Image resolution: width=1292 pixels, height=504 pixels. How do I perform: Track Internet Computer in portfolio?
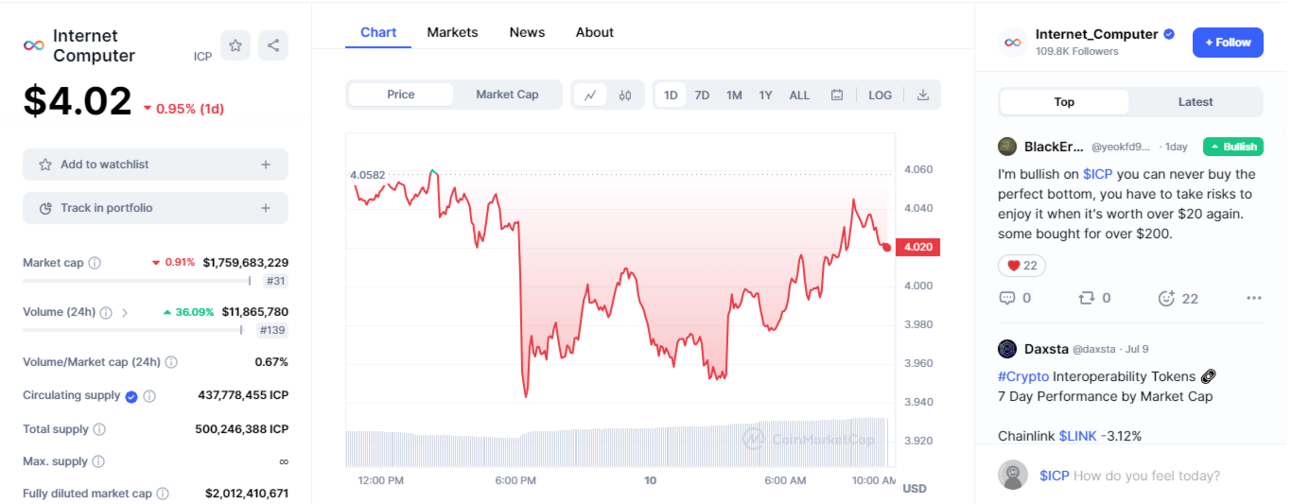click(155, 208)
